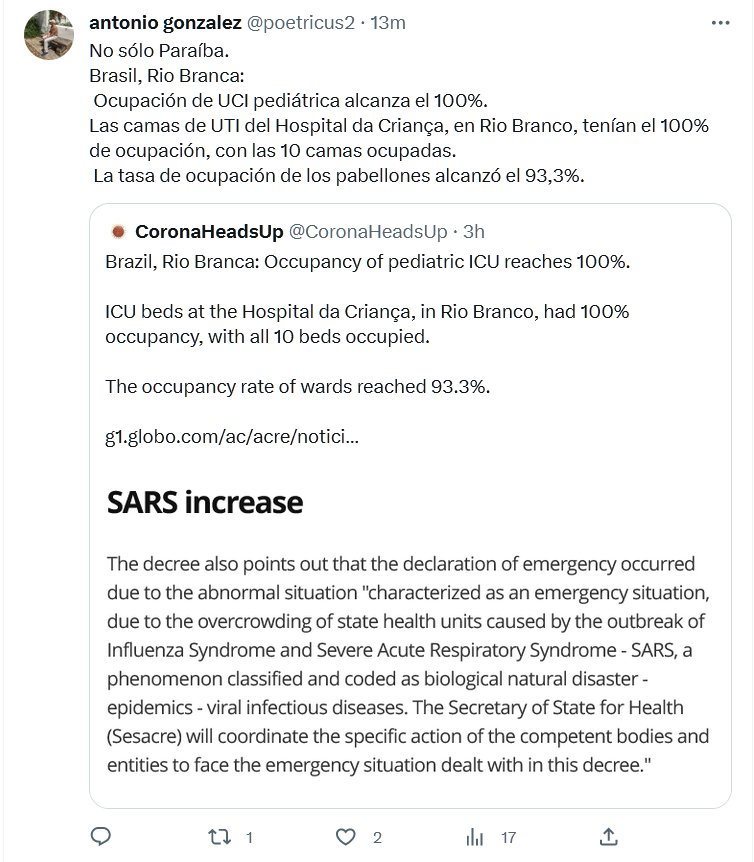Image resolution: width=754 pixels, height=862 pixels.
Task: Follow the g1.globo.com article link
Action: (232, 436)
